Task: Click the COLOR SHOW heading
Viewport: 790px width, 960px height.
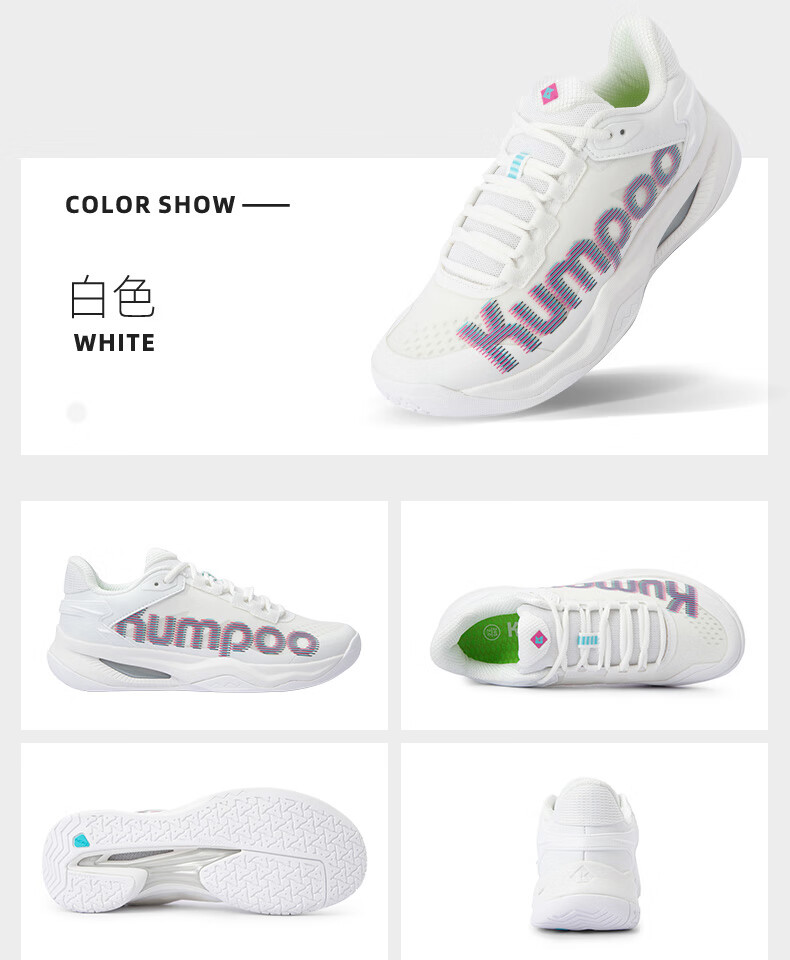Action: click(150, 204)
